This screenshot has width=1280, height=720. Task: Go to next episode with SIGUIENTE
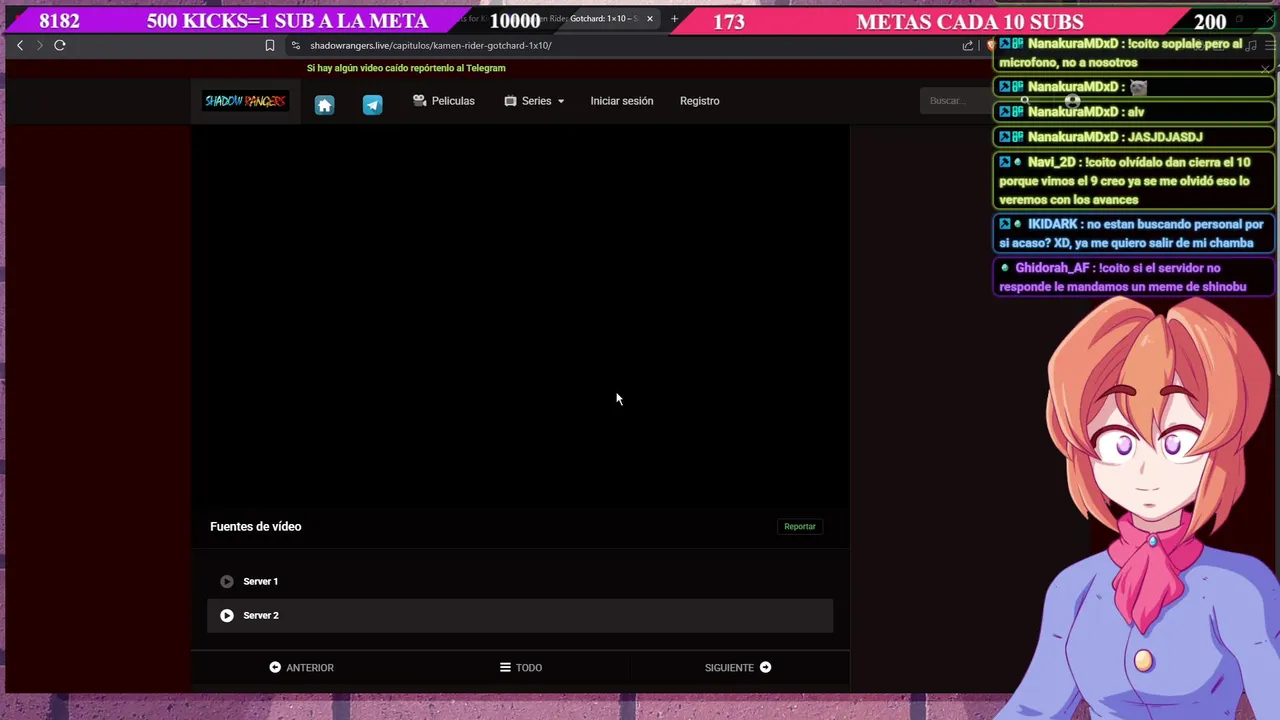click(x=738, y=667)
